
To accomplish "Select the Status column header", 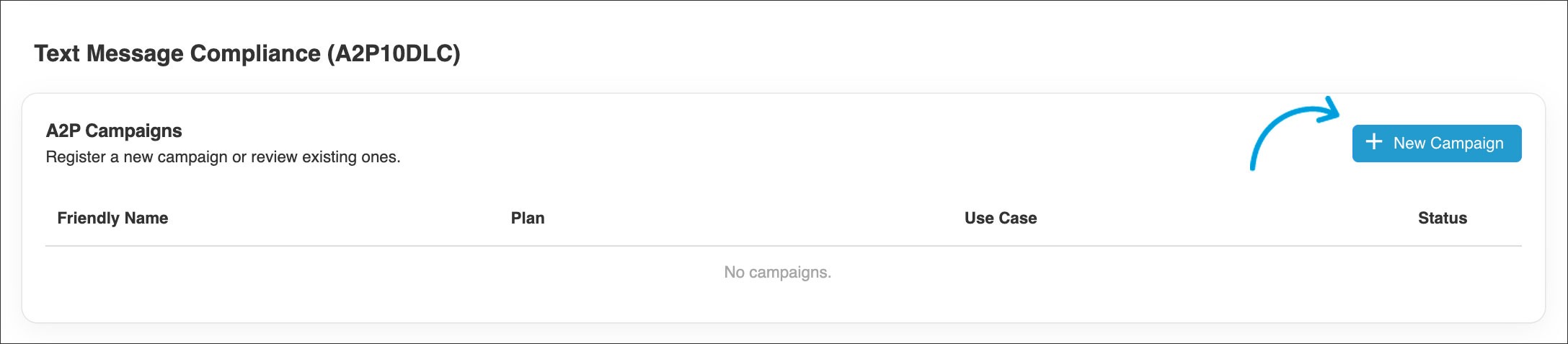I will pyautogui.click(x=1442, y=219).
